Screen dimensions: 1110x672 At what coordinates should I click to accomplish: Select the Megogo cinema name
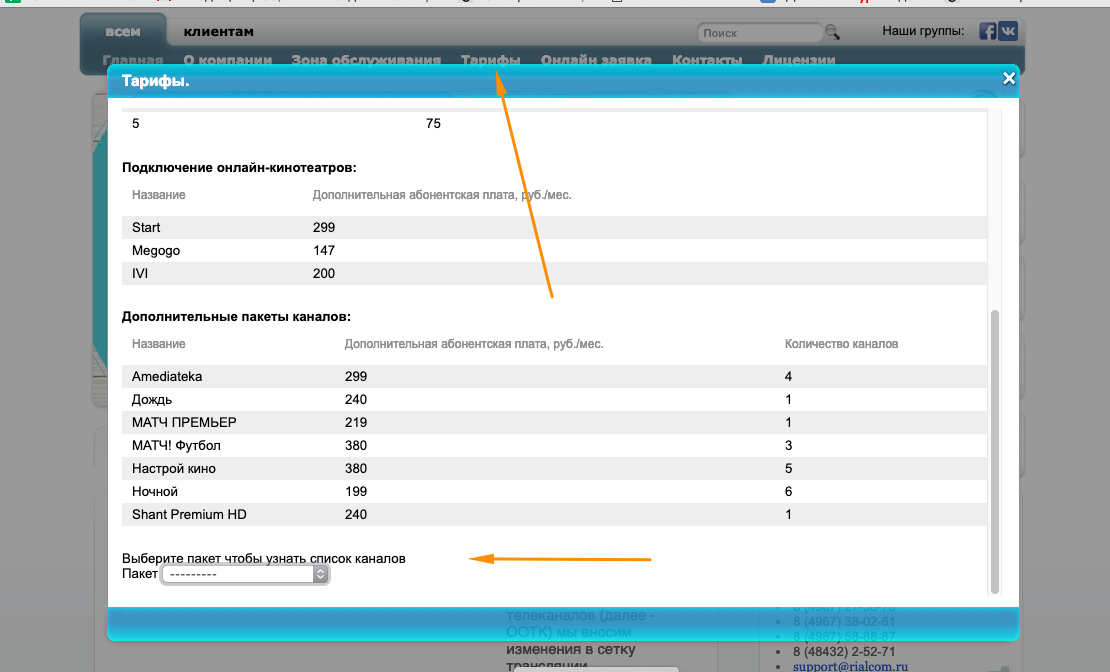pos(156,251)
